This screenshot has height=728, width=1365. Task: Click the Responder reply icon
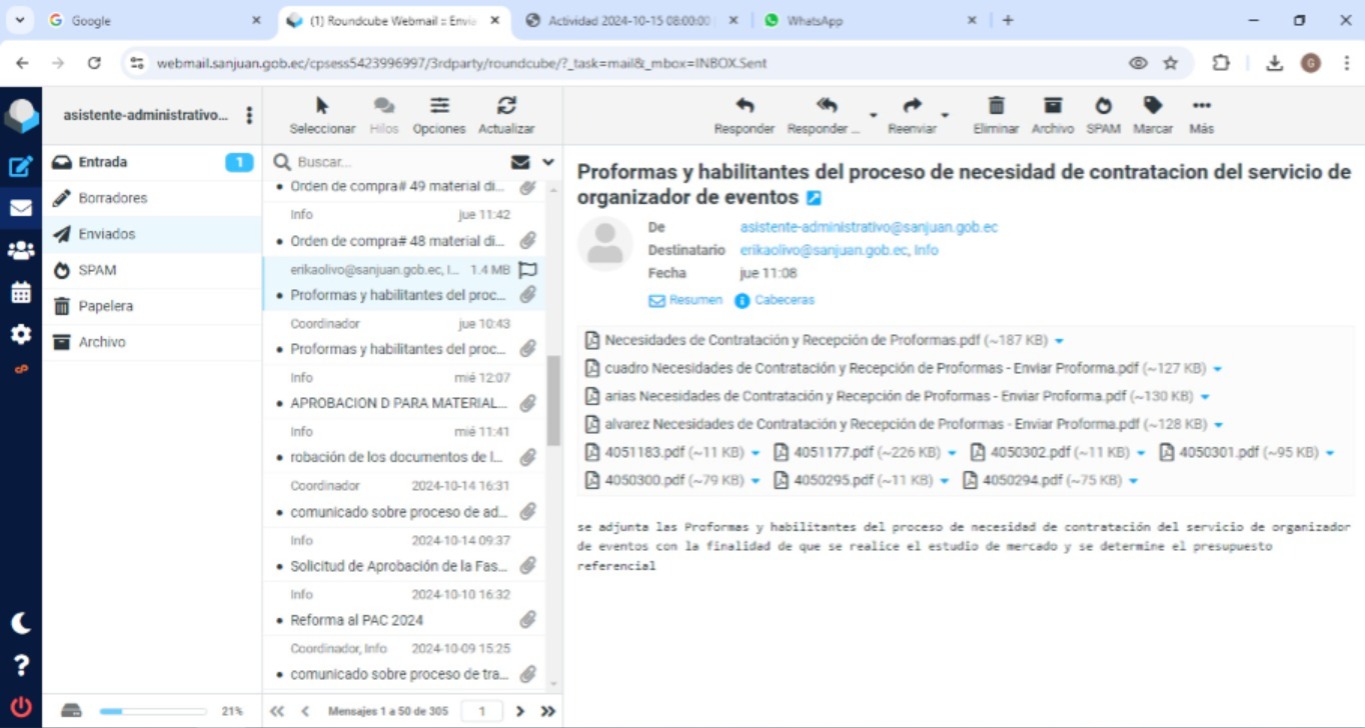coord(744,107)
